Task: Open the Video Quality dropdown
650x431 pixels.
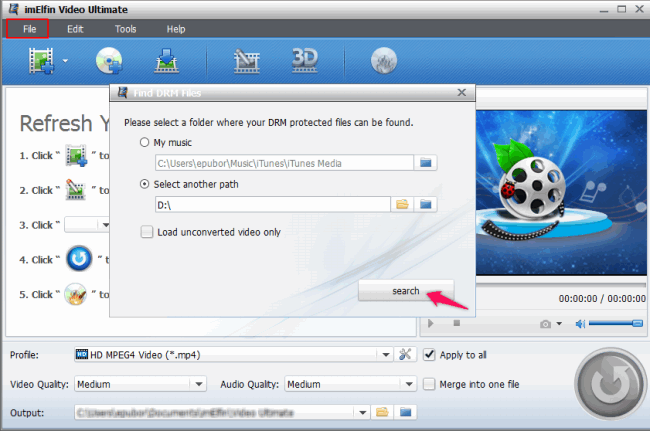Action: click(140, 384)
